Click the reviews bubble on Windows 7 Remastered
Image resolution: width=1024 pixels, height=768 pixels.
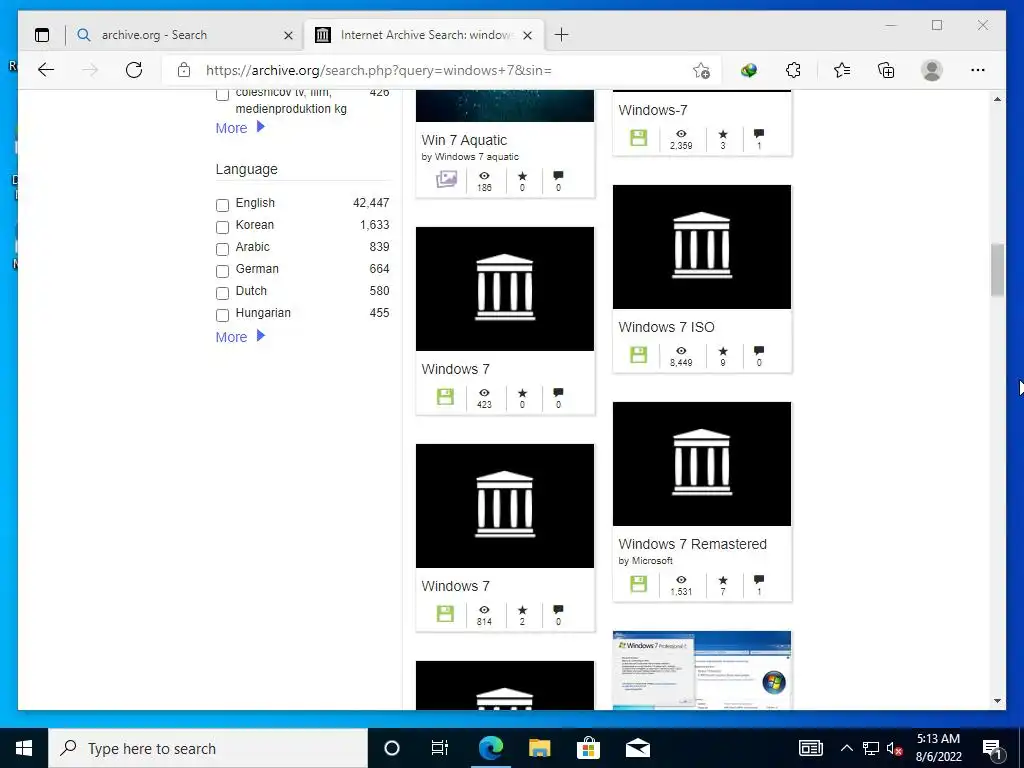759,580
